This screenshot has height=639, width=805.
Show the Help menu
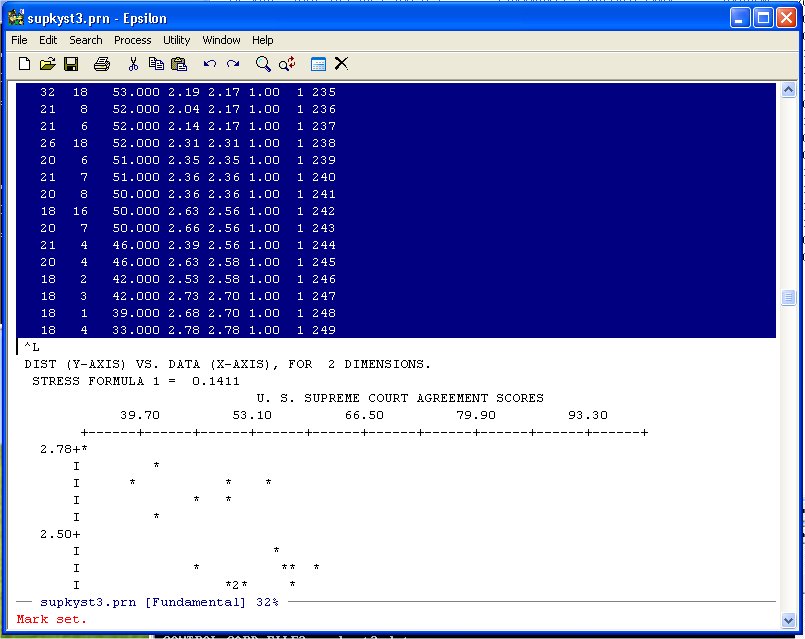(x=262, y=40)
